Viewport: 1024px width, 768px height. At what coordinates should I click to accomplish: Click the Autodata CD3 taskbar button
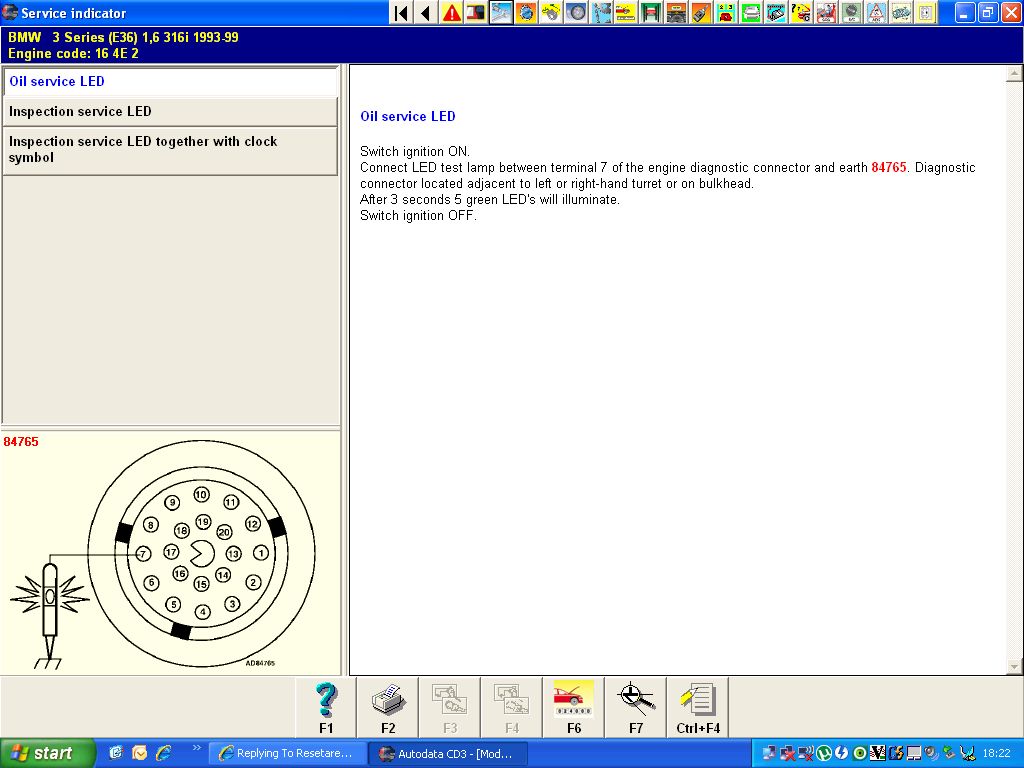pos(447,753)
